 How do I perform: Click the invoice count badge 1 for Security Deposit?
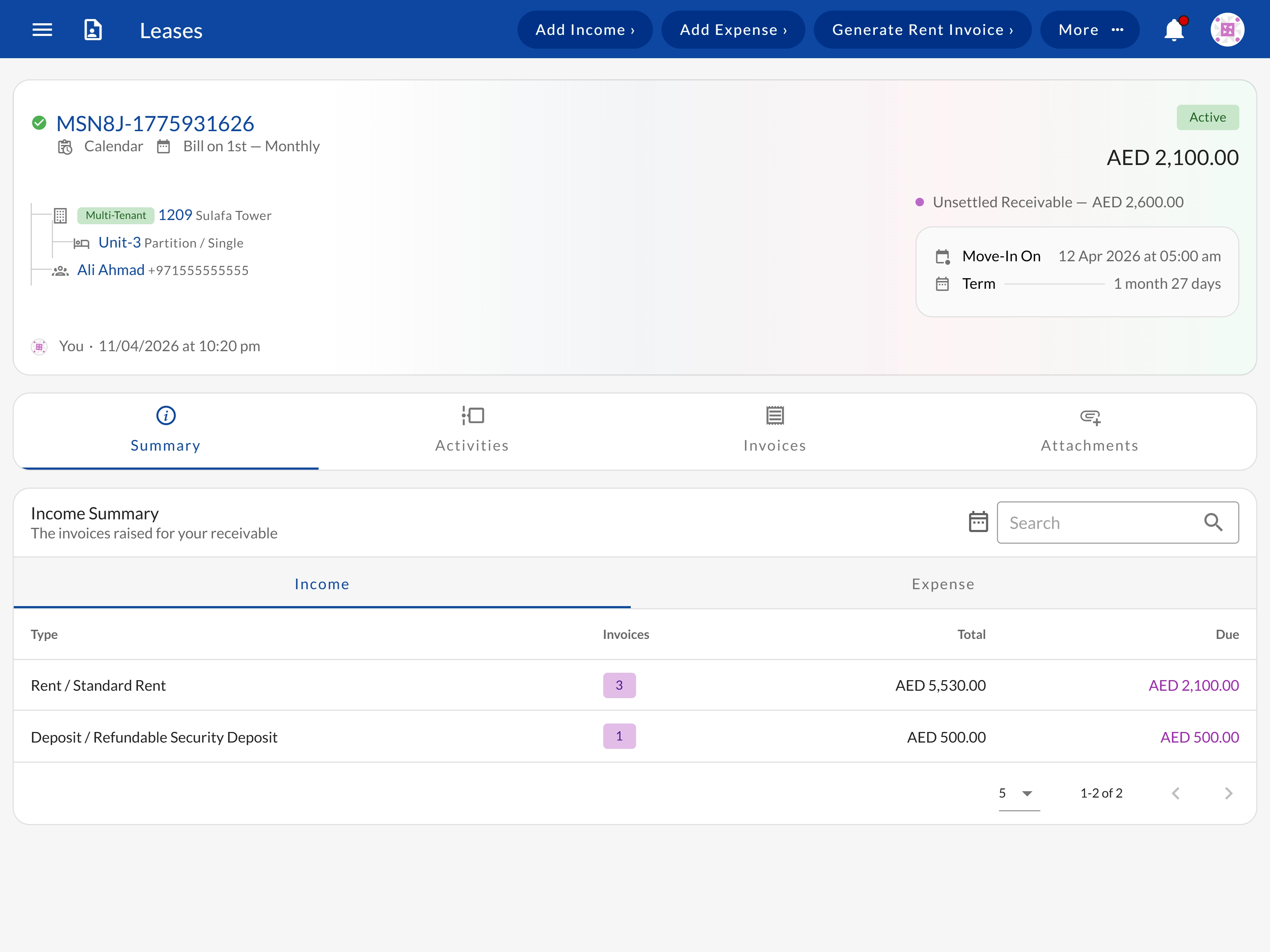(x=619, y=736)
